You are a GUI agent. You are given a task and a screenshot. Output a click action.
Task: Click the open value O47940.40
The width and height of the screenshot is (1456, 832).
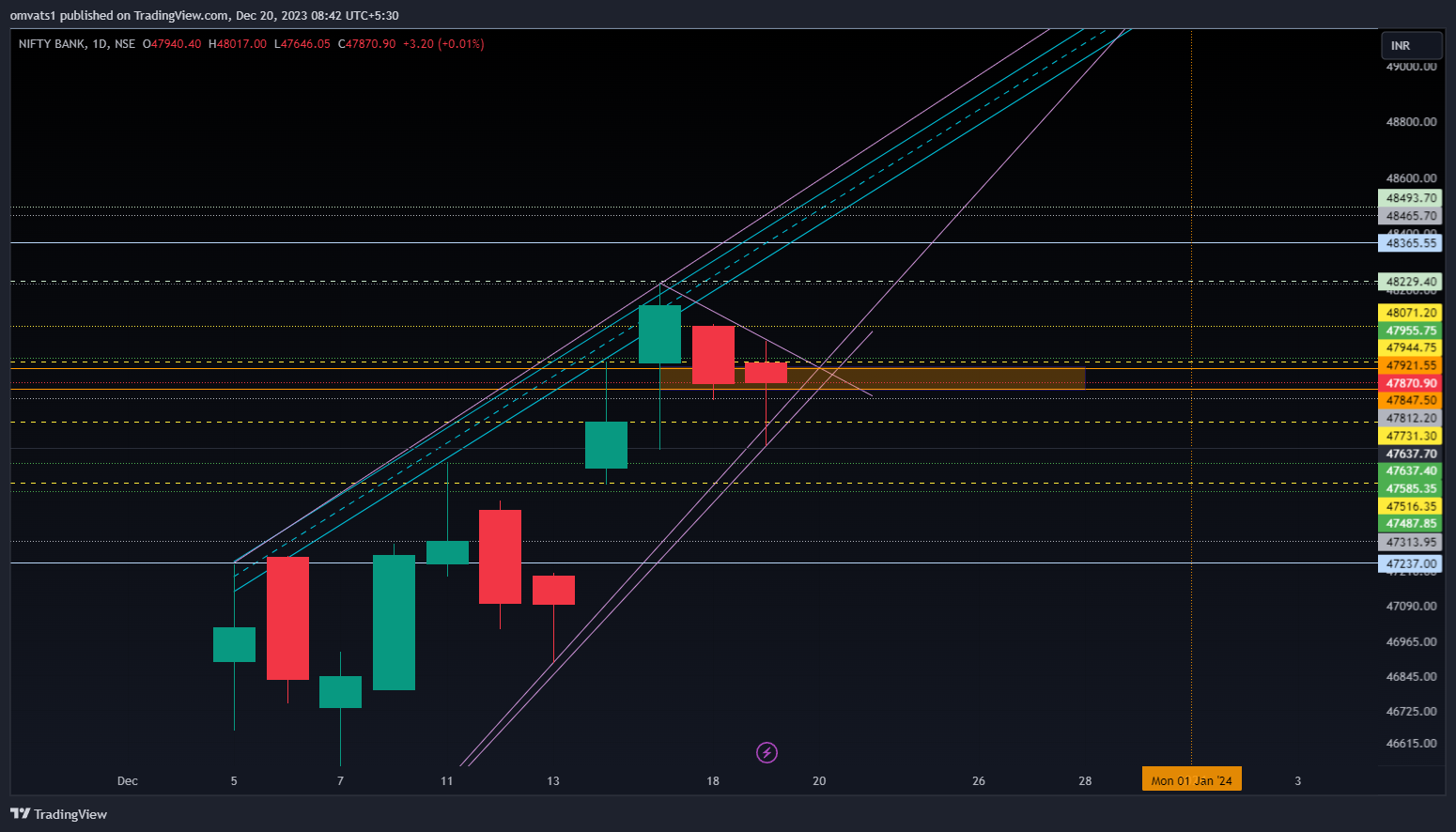(x=172, y=44)
